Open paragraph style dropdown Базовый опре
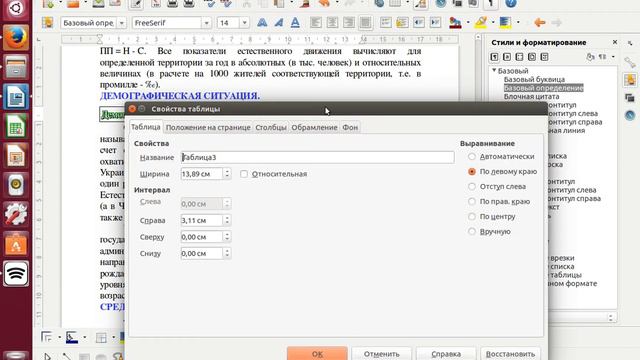Viewport: 640px width, 360px height. (x=122, y=23)
